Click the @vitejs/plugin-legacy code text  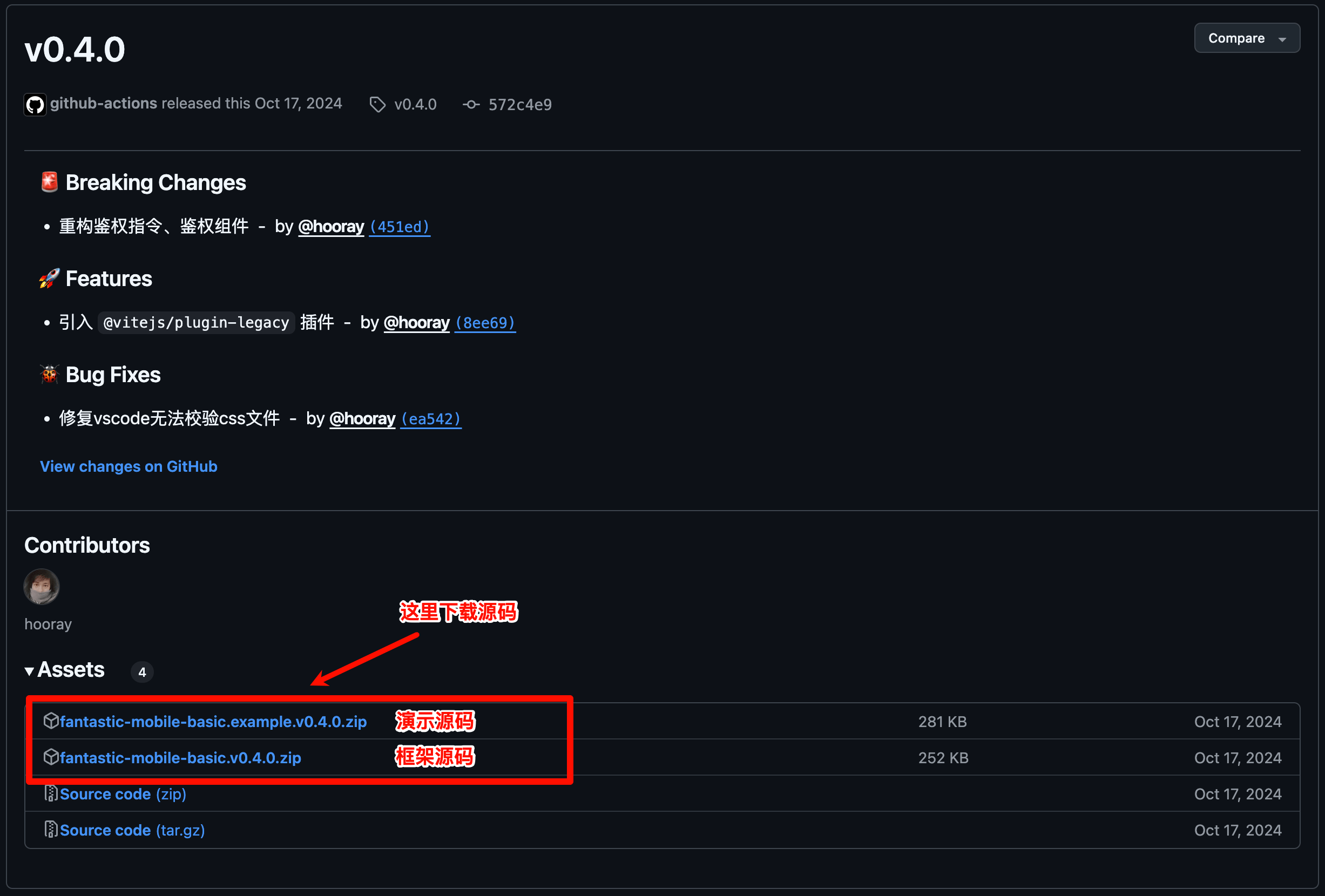(x=196, y=323)
